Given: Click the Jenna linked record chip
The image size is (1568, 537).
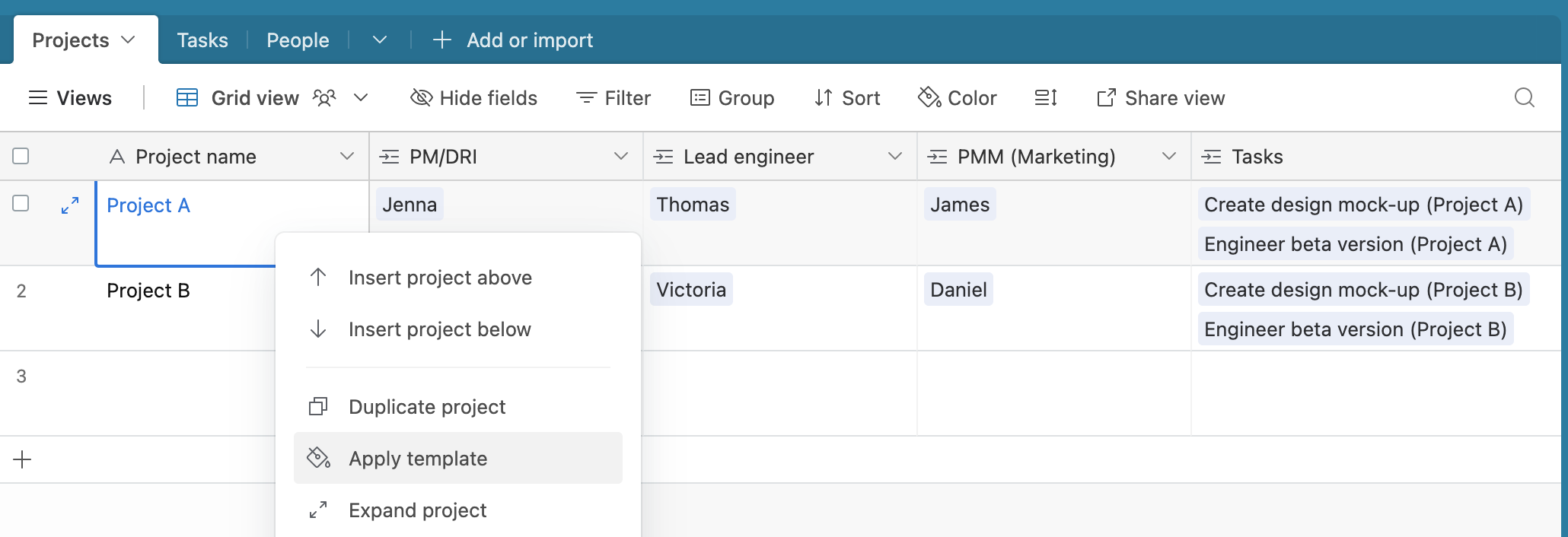Looking at the screenshot, I should coord(410,204).
